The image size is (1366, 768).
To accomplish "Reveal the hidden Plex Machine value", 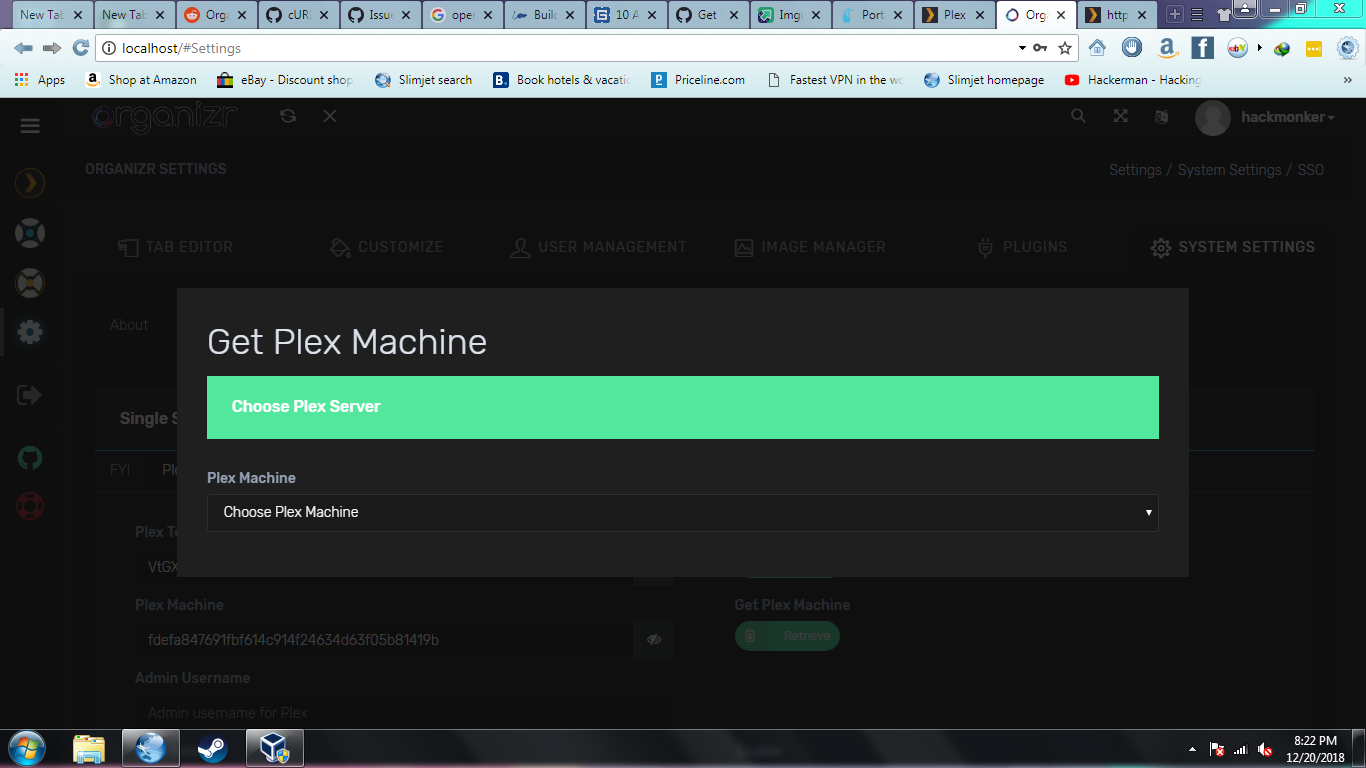I will (653, 640).
